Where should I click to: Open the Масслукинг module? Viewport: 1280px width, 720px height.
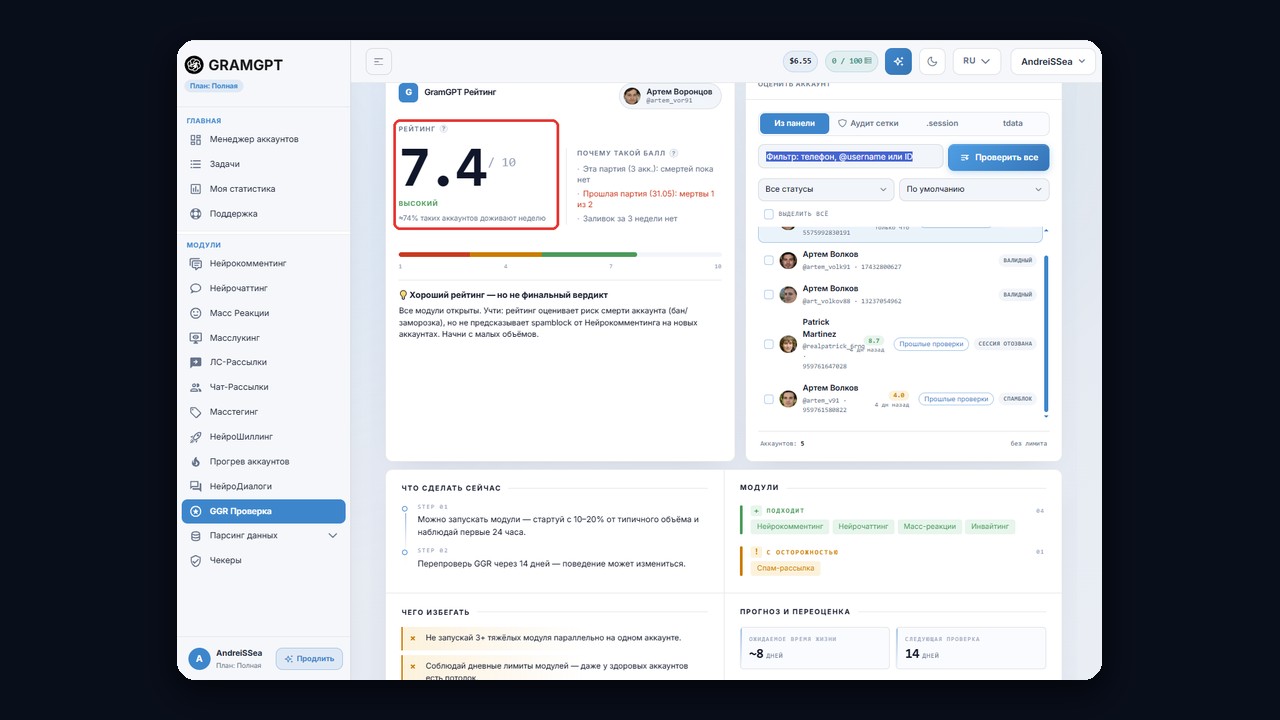click(x=263, y=338)
